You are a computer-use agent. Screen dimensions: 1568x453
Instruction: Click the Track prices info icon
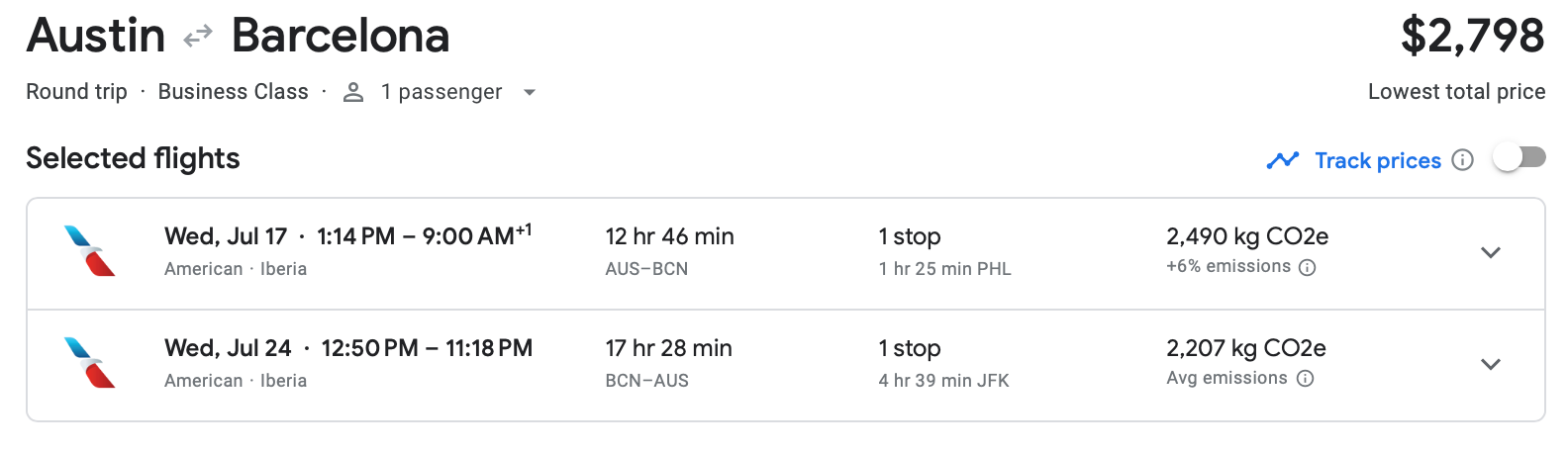1462,160
